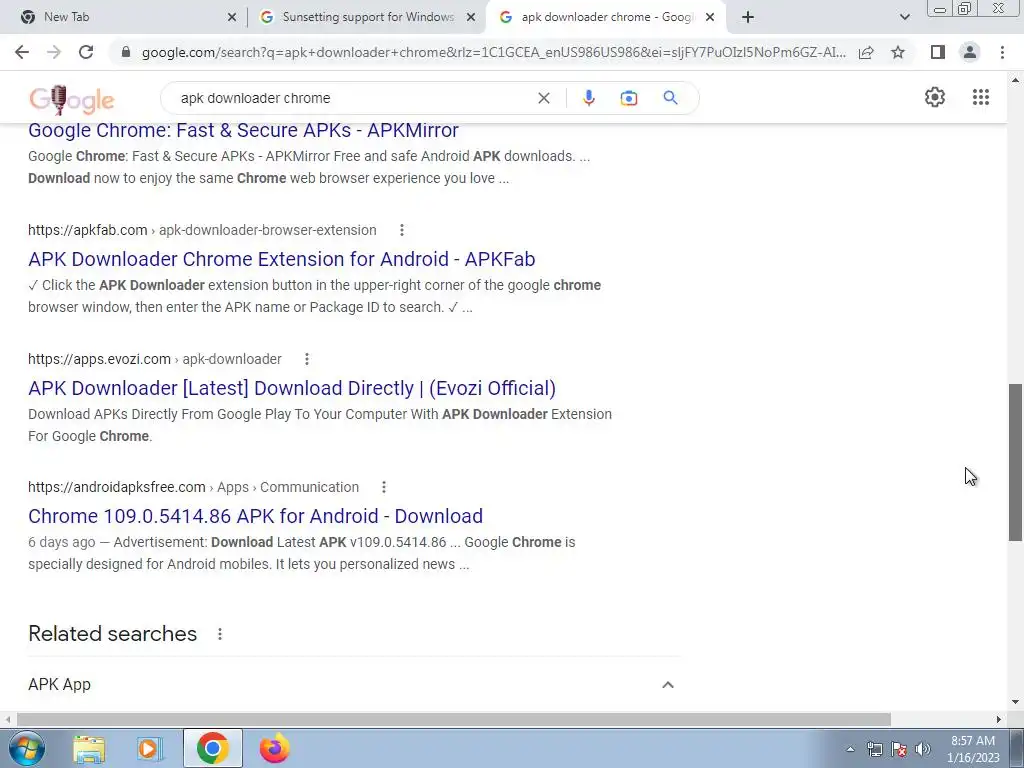Click the vertical scrollbar thumb
The height and width of the screenshot is (768, 1024).
click(1016, 462)
